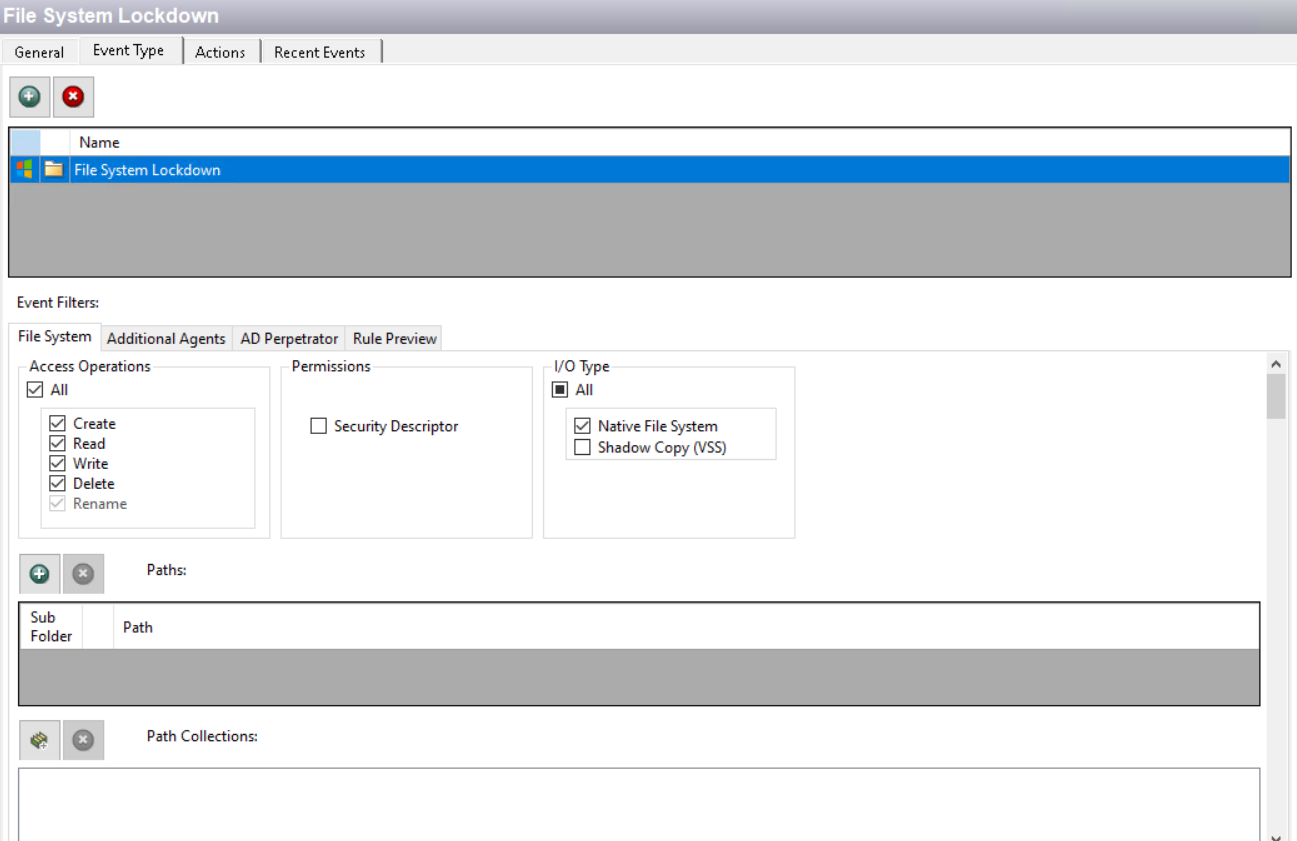Click the Path column header
The width and height of the screenshot is (1297, 841).
click(x=686, y=627)
